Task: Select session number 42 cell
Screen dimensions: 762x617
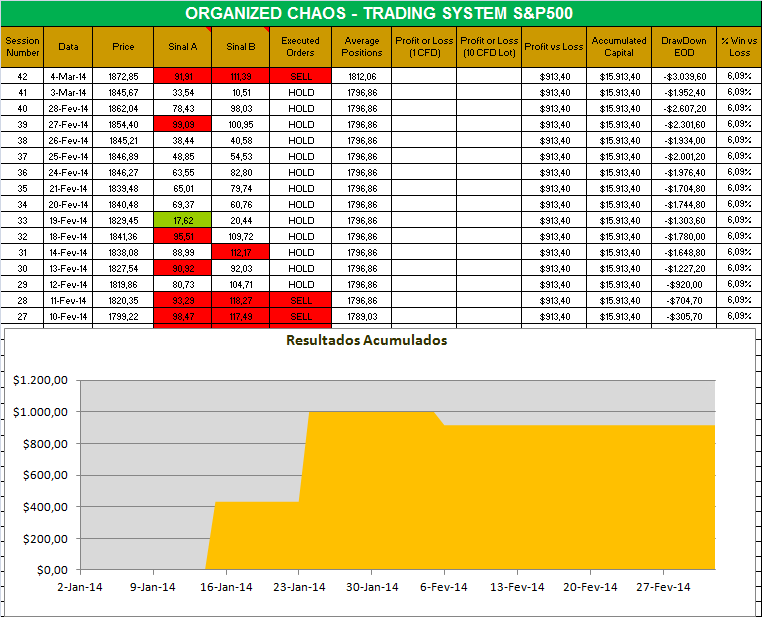Action: click(x=22, y=76)
